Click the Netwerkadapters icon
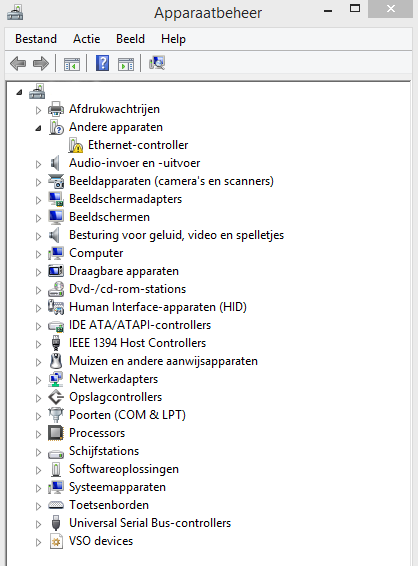Viewport: 418px width, 566px height. coord(56,379)
